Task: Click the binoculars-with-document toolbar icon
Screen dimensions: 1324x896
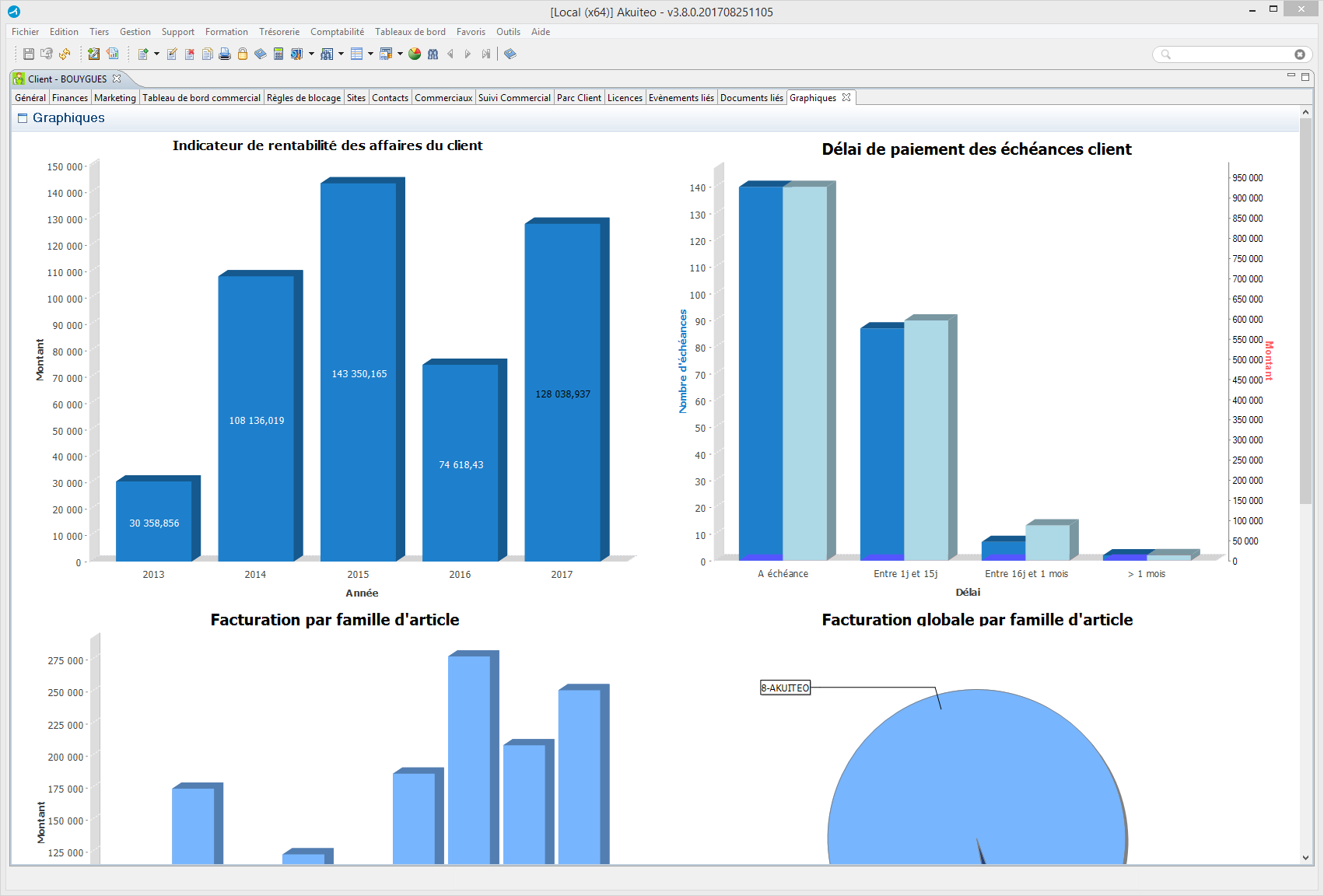Action: pyautogui.click(x=296, y=54)
